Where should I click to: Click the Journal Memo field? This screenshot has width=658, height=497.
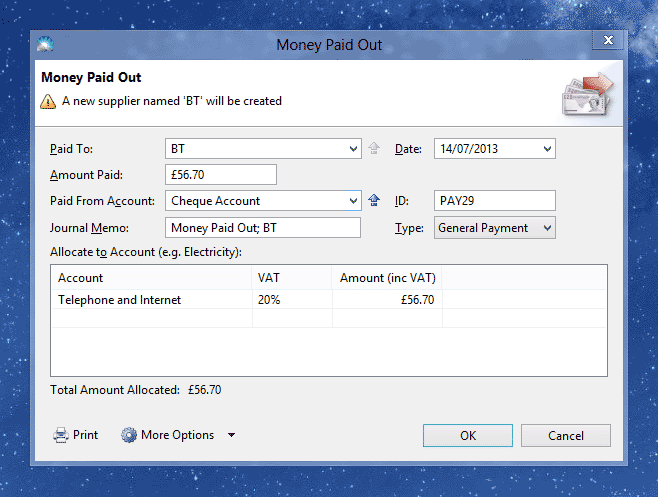point(263,228)
